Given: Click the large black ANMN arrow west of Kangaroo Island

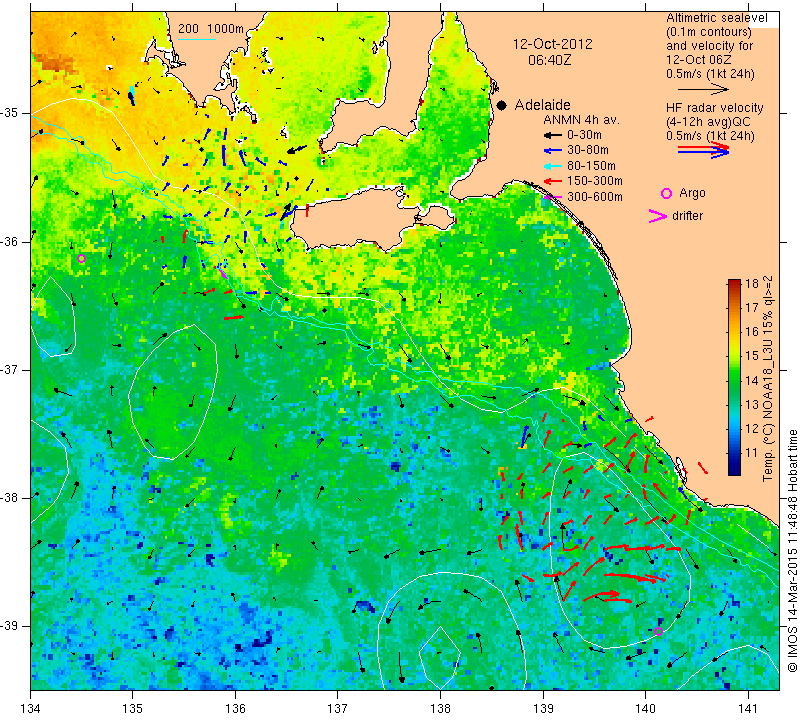Looking at the screenshot, I should pyautogui.click(x=286, y=212).
